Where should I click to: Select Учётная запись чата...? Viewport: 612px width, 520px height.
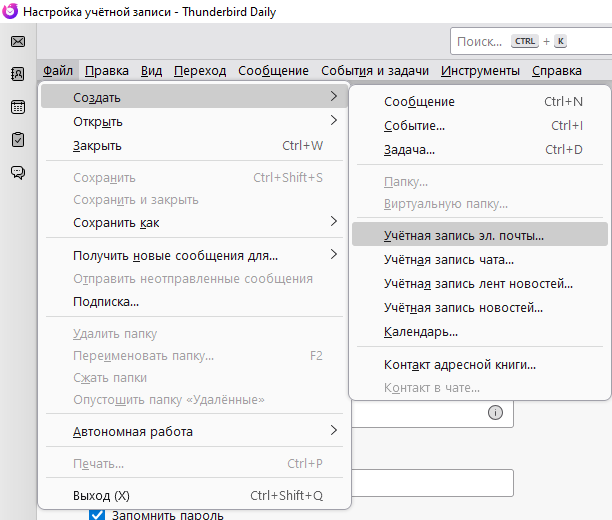tap(480, 260)
